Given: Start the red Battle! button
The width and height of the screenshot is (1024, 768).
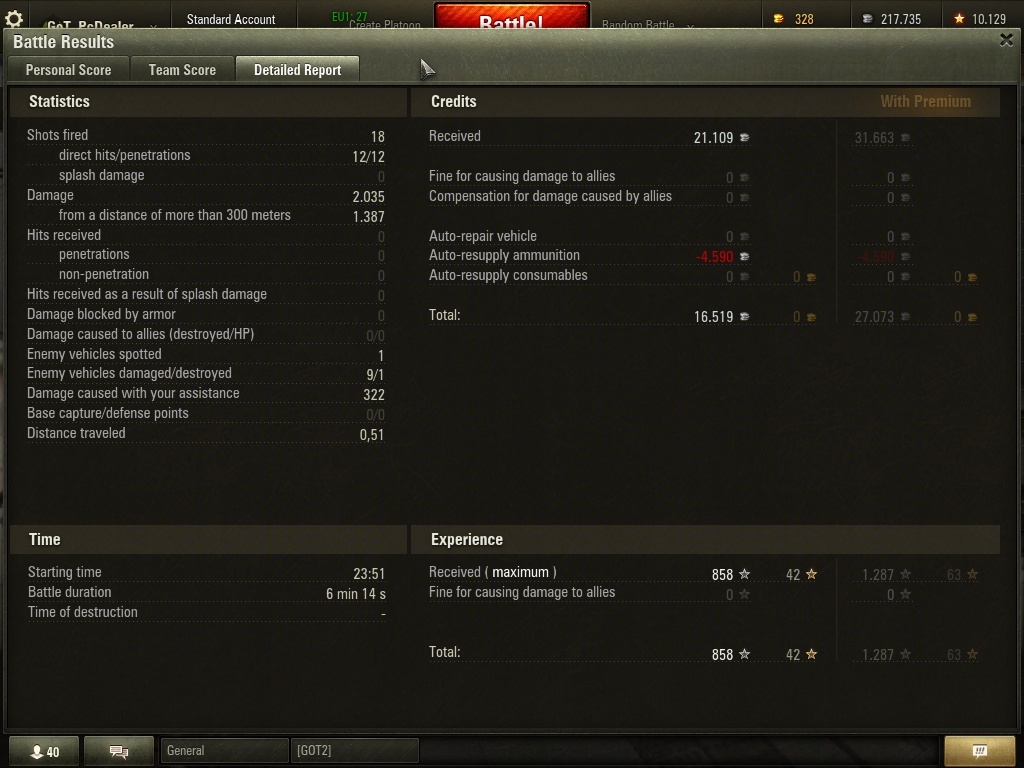Looking at the screenshot, I should click(x=512, y=16).
